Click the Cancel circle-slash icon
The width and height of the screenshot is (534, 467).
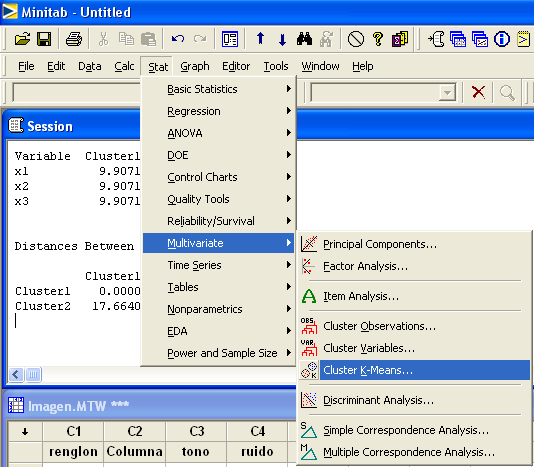tap(356, 39)
